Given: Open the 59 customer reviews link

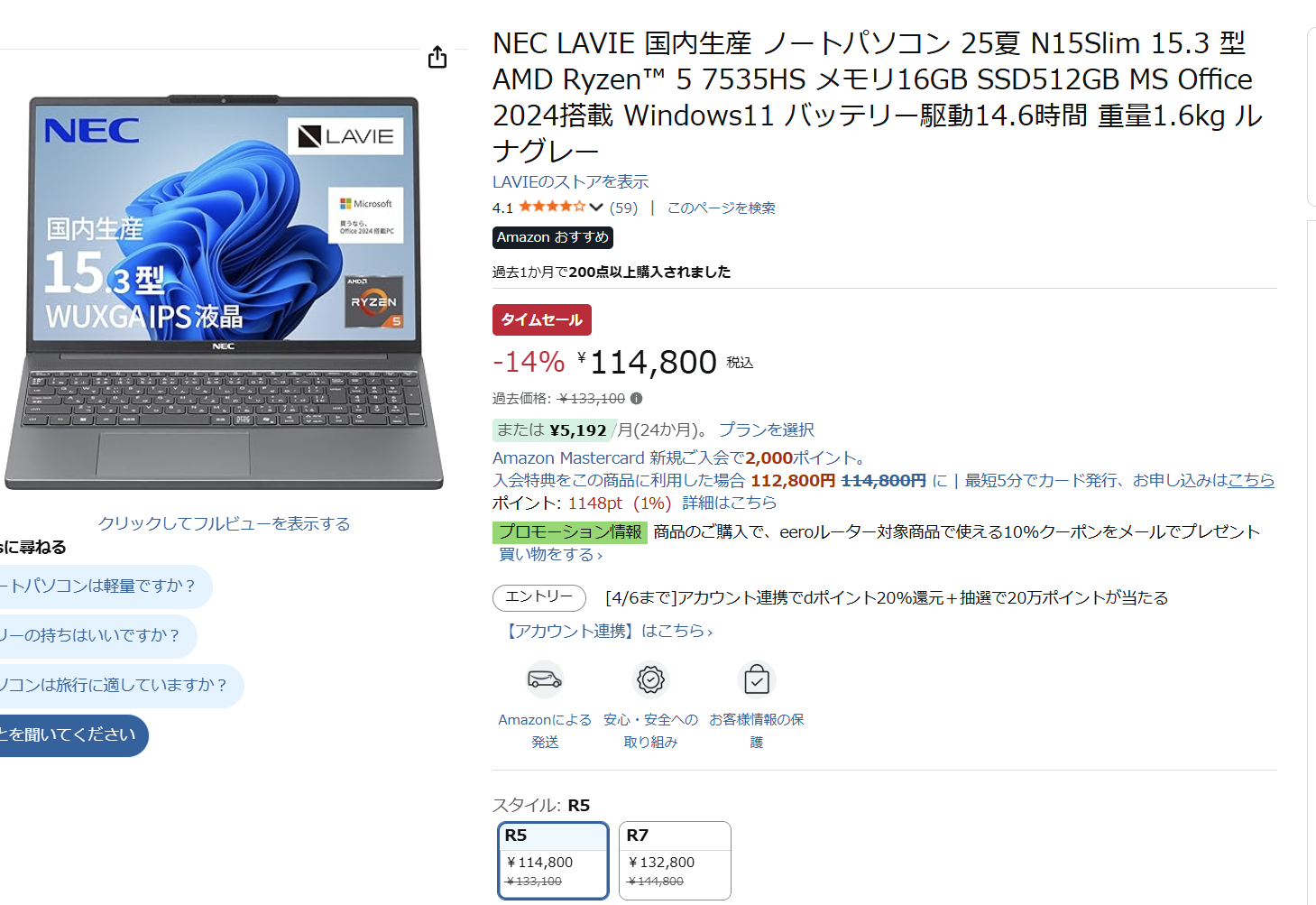Looking at the screenshot, I should (623, 208).
